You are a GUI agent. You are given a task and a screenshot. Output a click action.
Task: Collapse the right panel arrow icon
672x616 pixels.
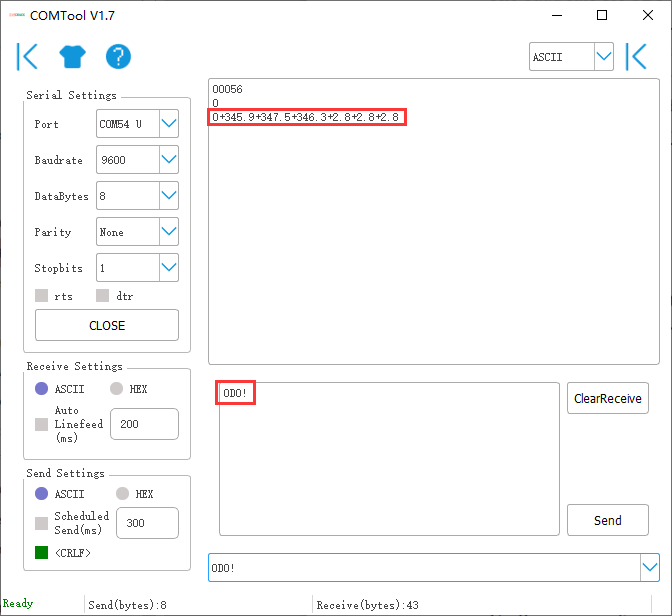tap(636, 56)
